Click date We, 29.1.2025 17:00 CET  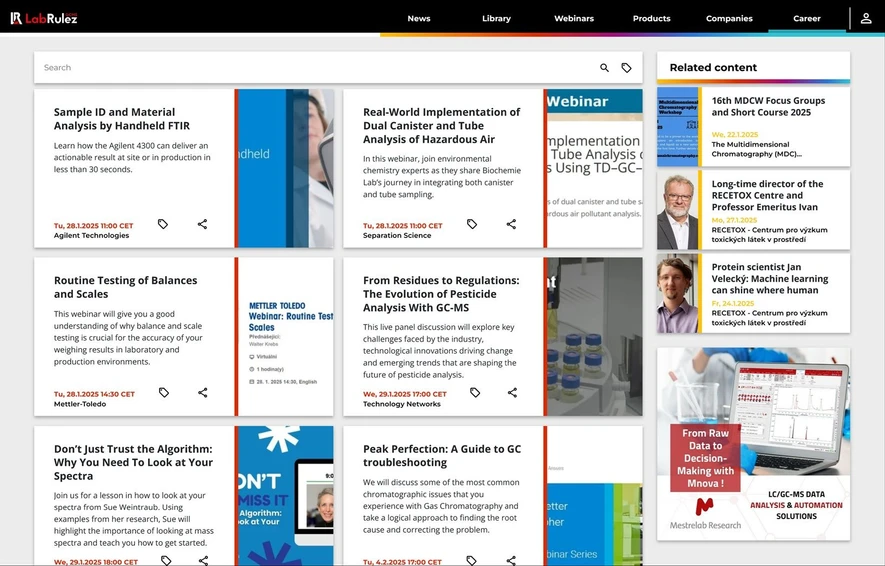click(x=405, y=394)
